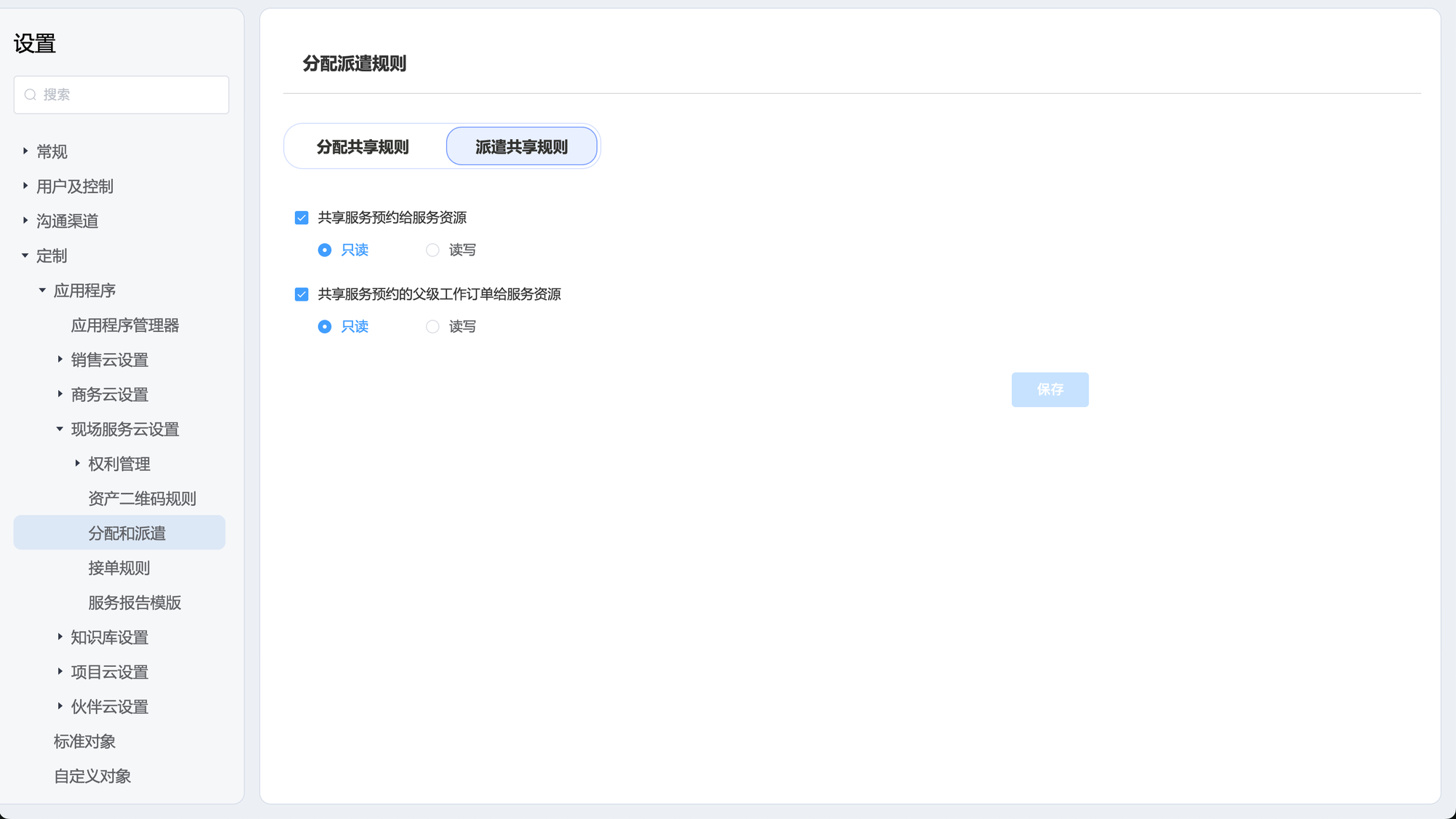Select the 派遣共享规则 tab
The height and width of the screenshot is (819, 1456).
[x=521, y=146]
